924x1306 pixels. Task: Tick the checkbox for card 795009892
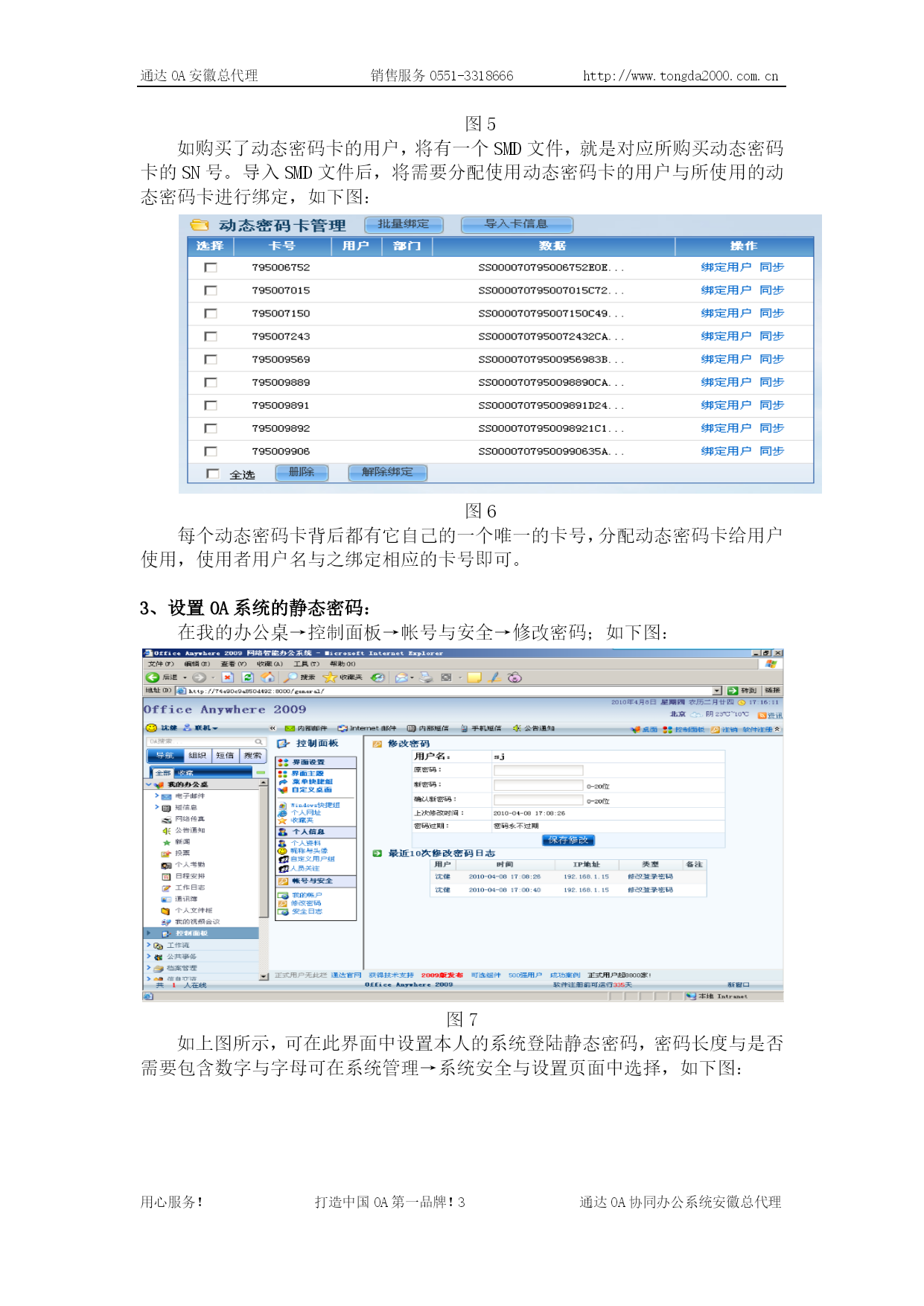[x=211, y=429]
